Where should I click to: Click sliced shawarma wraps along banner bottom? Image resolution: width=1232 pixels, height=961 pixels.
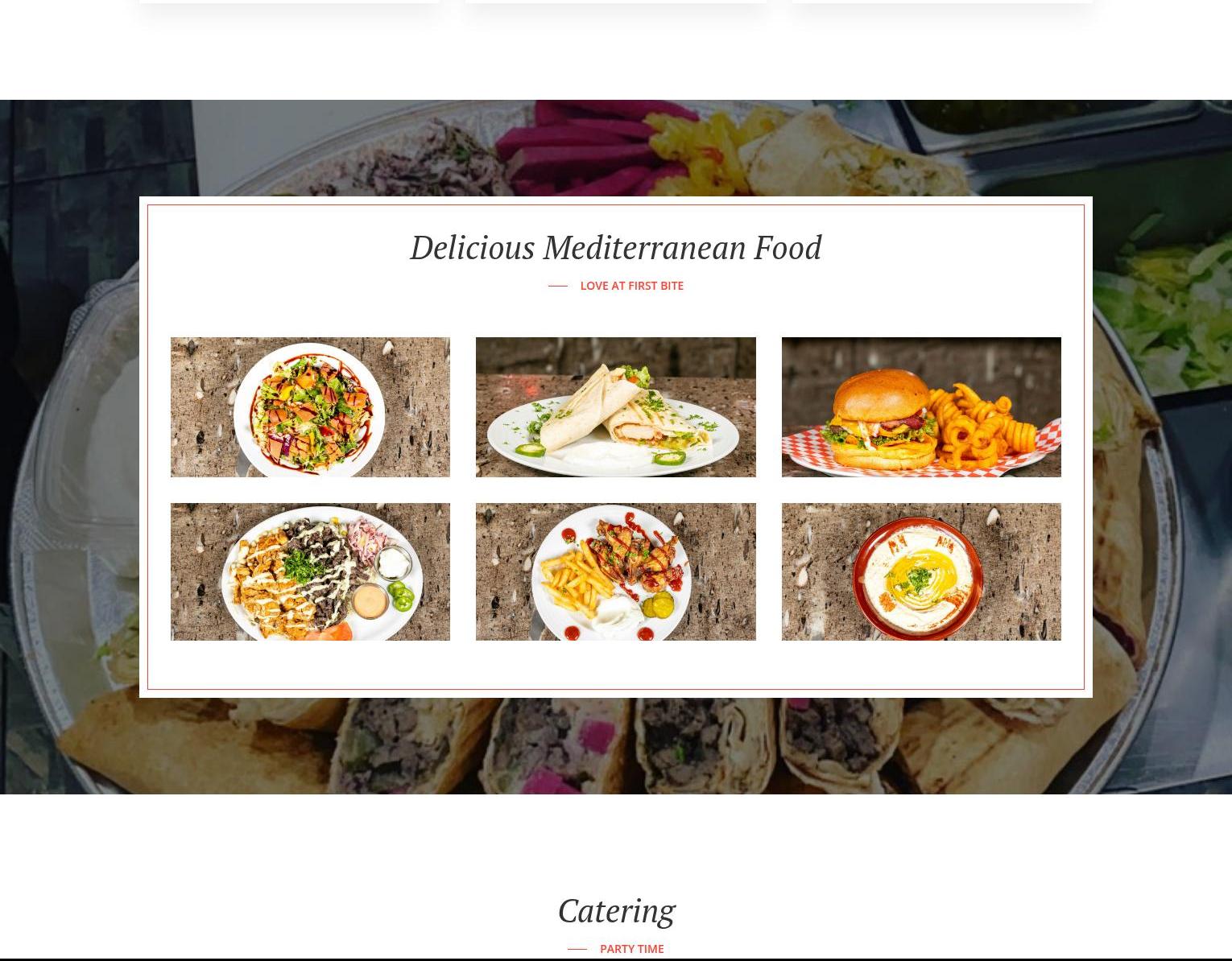616,744
